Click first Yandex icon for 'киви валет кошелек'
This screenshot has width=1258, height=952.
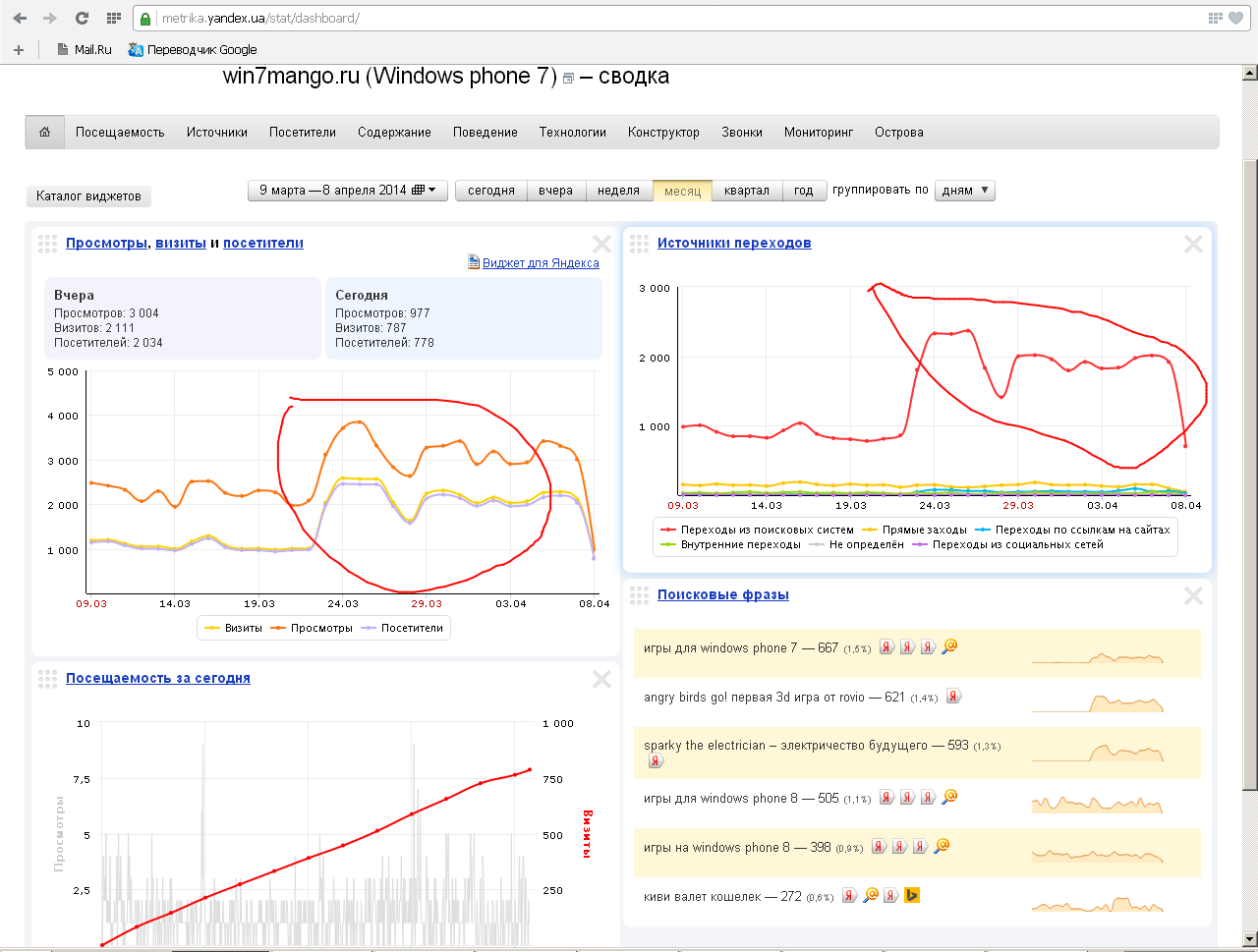point(849,895)
